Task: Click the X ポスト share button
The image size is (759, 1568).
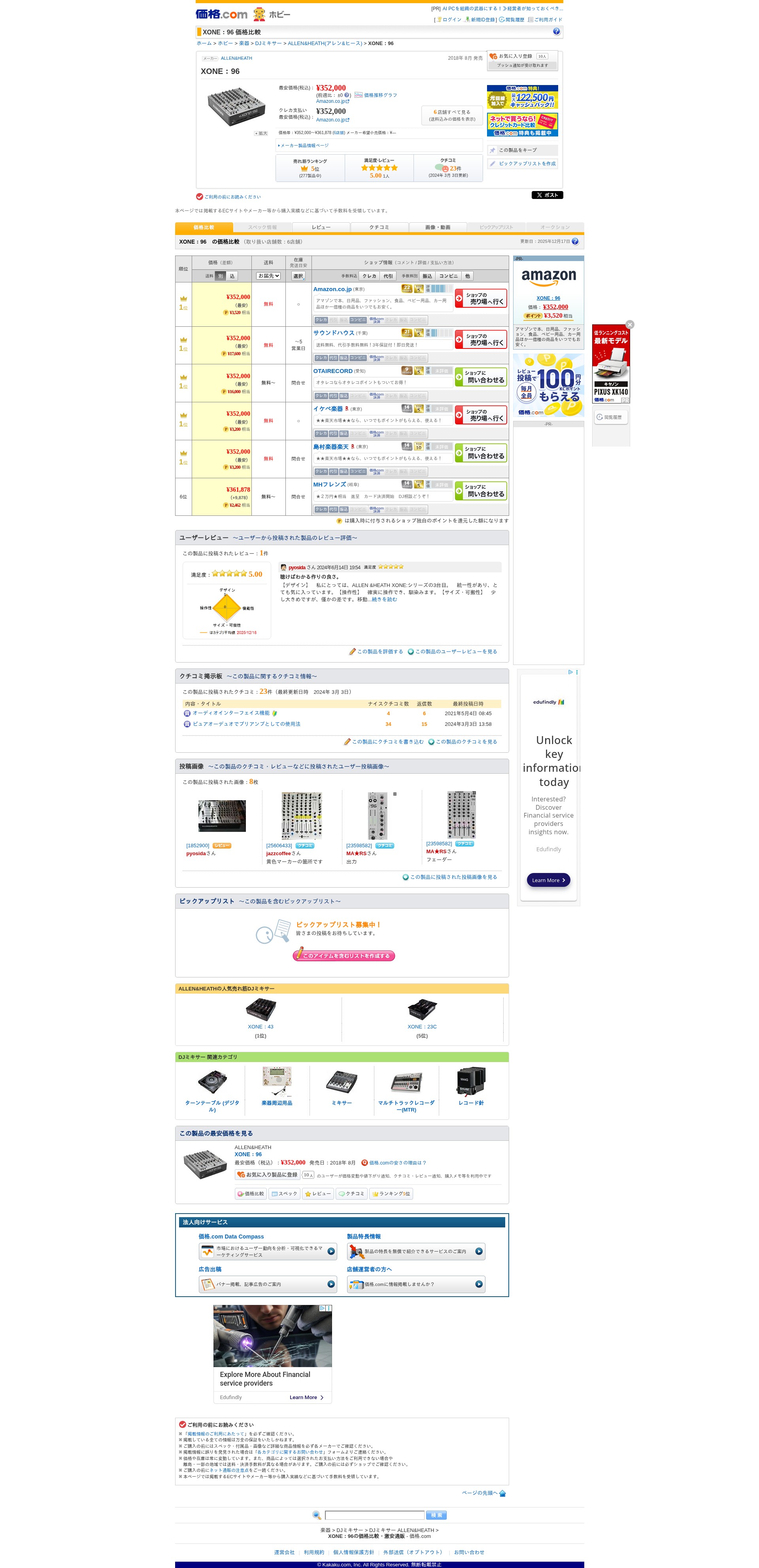Action: pyautogui.click(x=547, y=195)
